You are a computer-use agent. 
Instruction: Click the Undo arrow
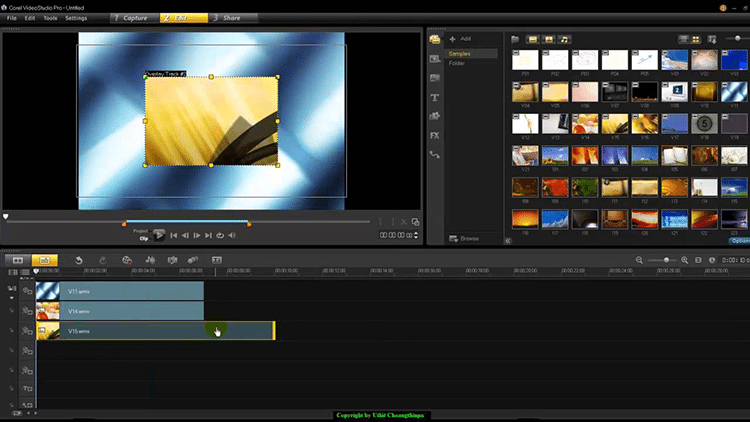pos(79,260)
